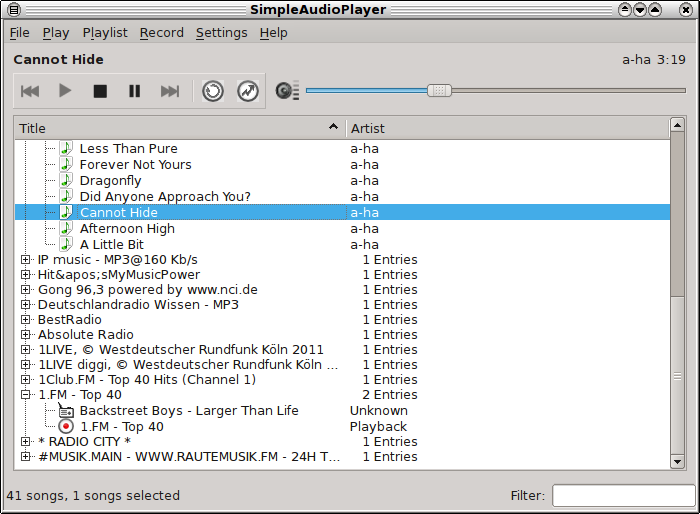Expand the IP music - MP3@160 Kb/s node
This screenshot has height=514, width=700.
click(25, 259)
